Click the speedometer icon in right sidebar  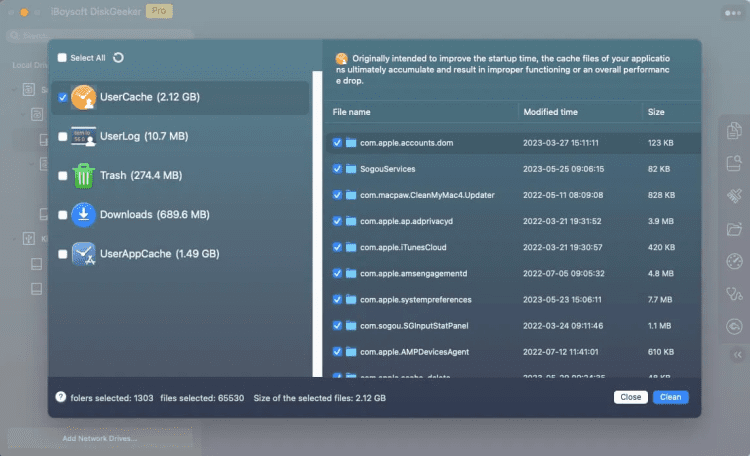(x=734, y=261)
